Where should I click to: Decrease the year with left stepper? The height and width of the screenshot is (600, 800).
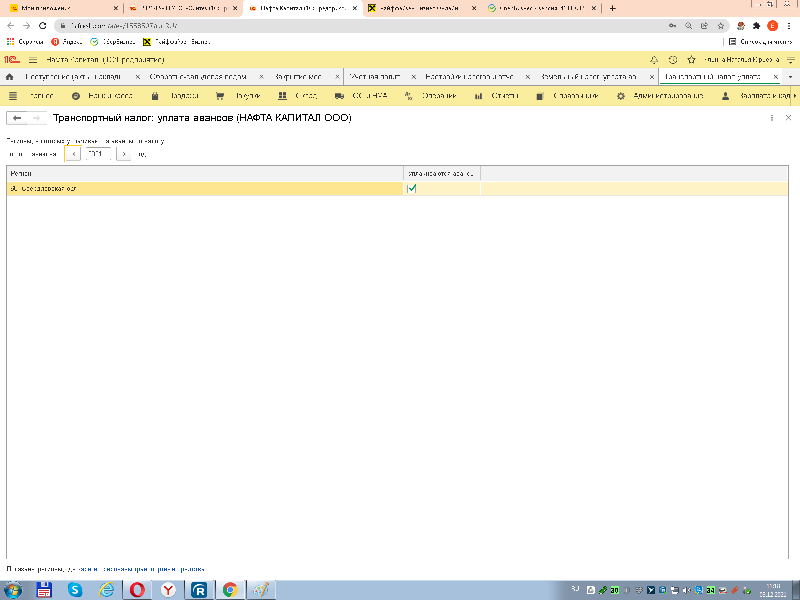(x=73, y=154)
